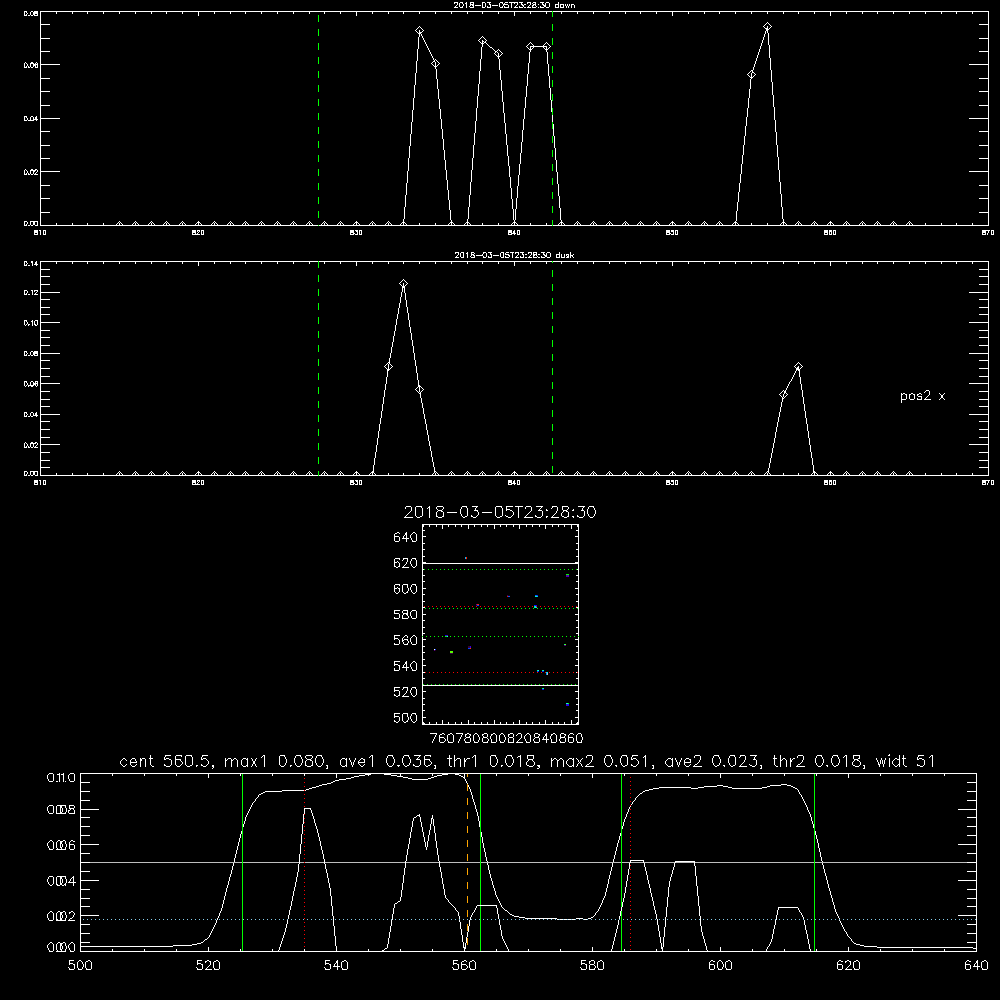Click the isolated top point above 620 in scatter plot
The width and height of the screenshot is (1000, 1000).
tap(466, 558)
